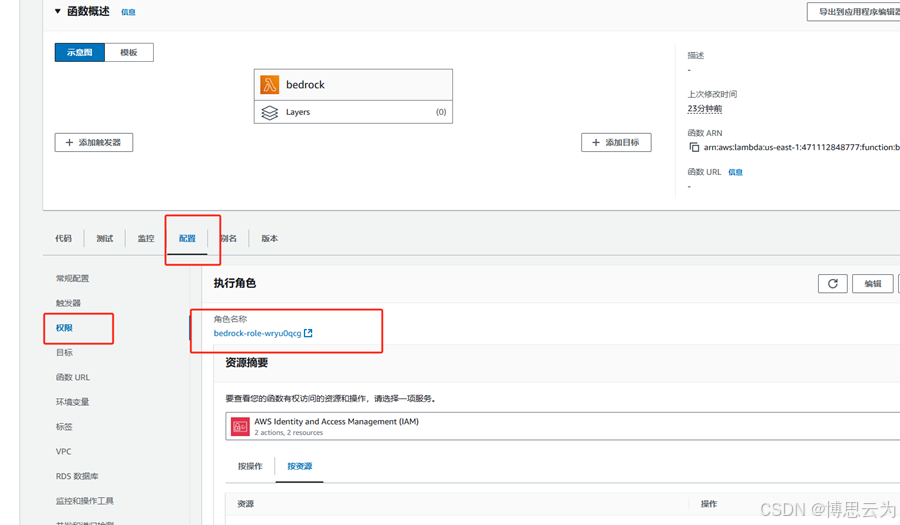Select 函数 URL in the sidebar
This screenshot has height=525, width=900.
[73, 377]
